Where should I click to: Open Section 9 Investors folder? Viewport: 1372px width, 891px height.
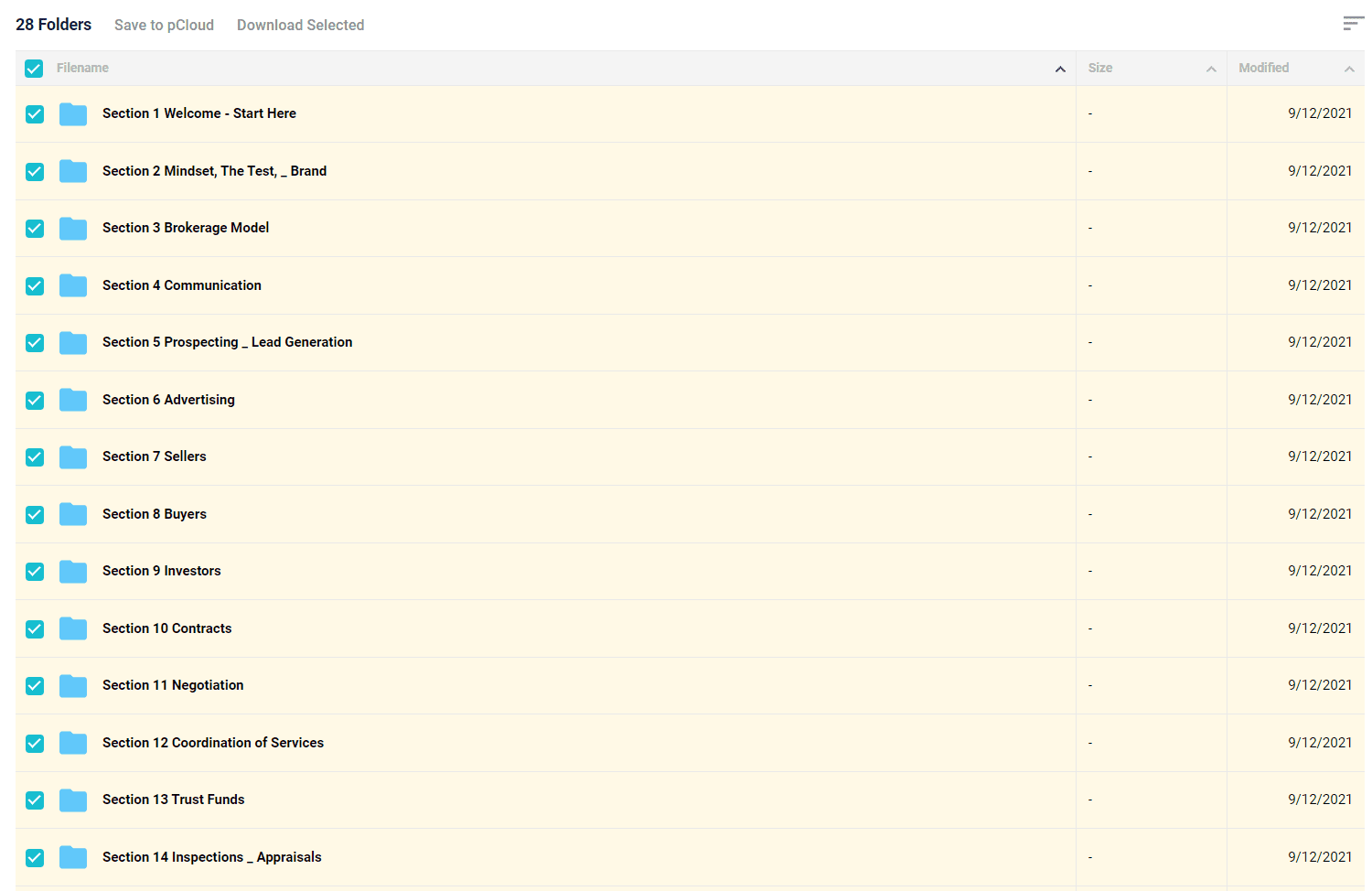(162, 571)
